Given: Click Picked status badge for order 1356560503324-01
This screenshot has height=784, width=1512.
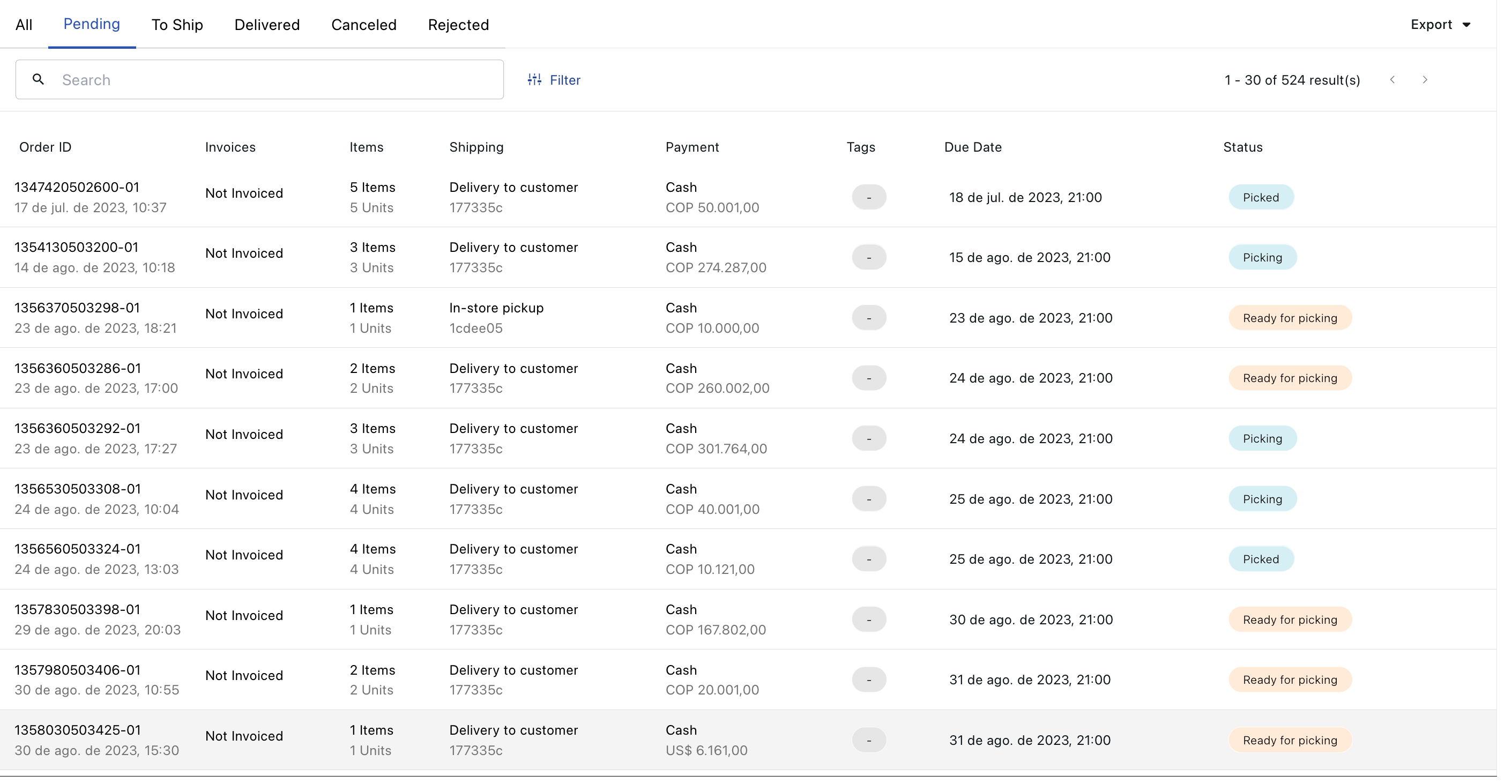Looking at the screenshot, I should coord(1260,559).
